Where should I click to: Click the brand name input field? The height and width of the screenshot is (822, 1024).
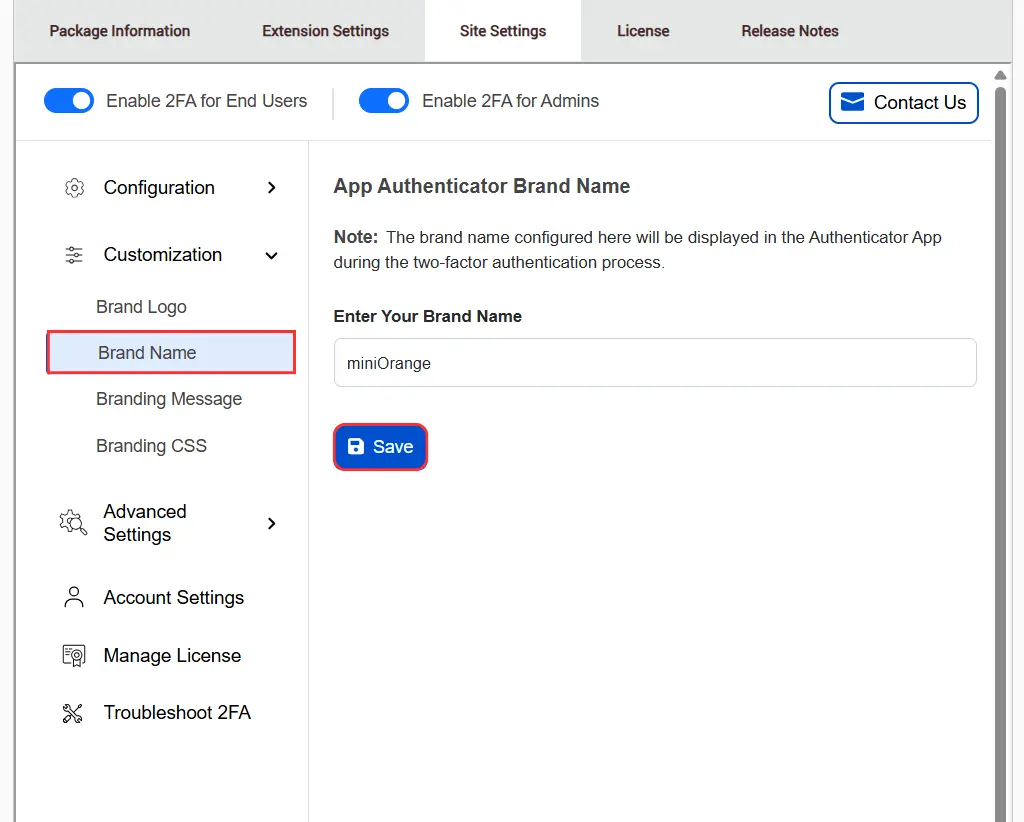pos(655,363)
